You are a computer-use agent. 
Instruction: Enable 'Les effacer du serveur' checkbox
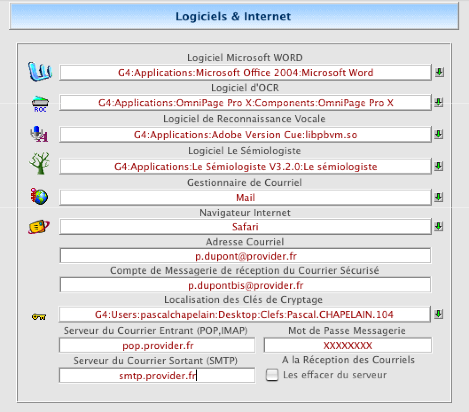272,375
